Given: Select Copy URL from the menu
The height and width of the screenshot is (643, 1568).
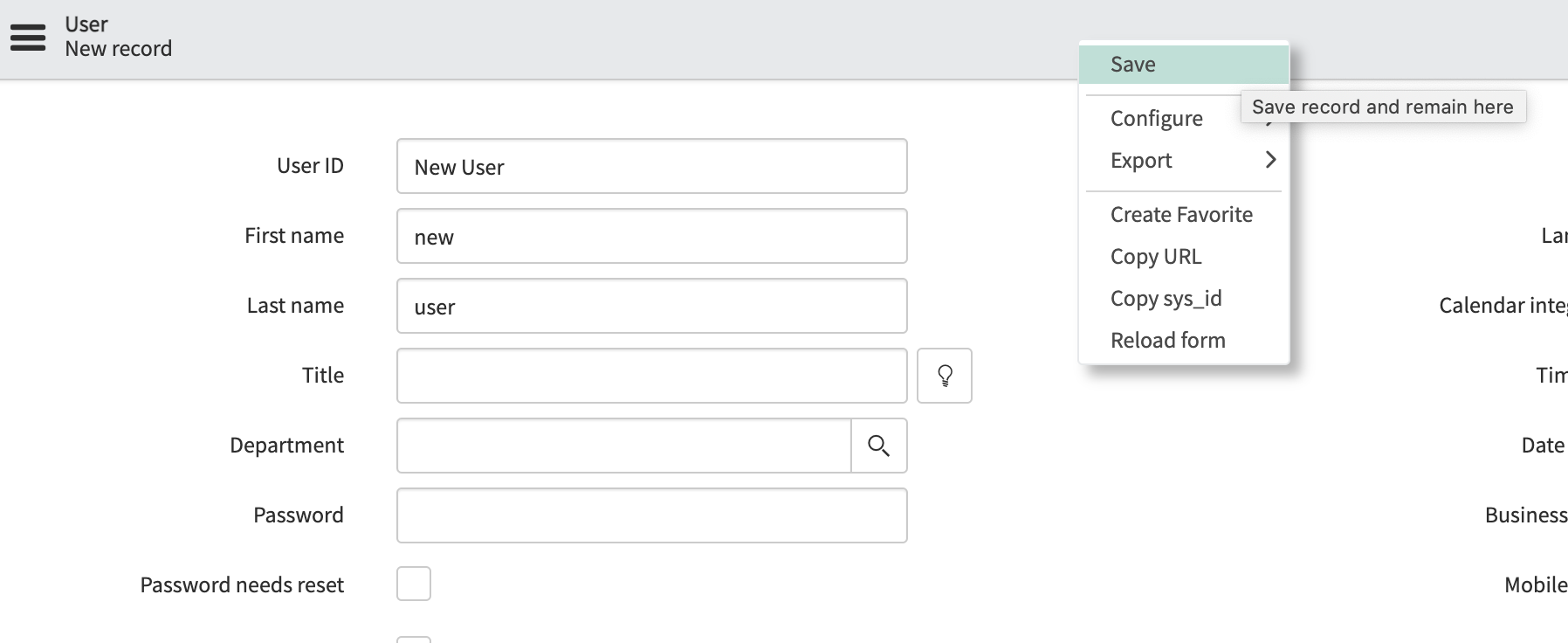Looking at the screenshot, I should (1155, 256).
